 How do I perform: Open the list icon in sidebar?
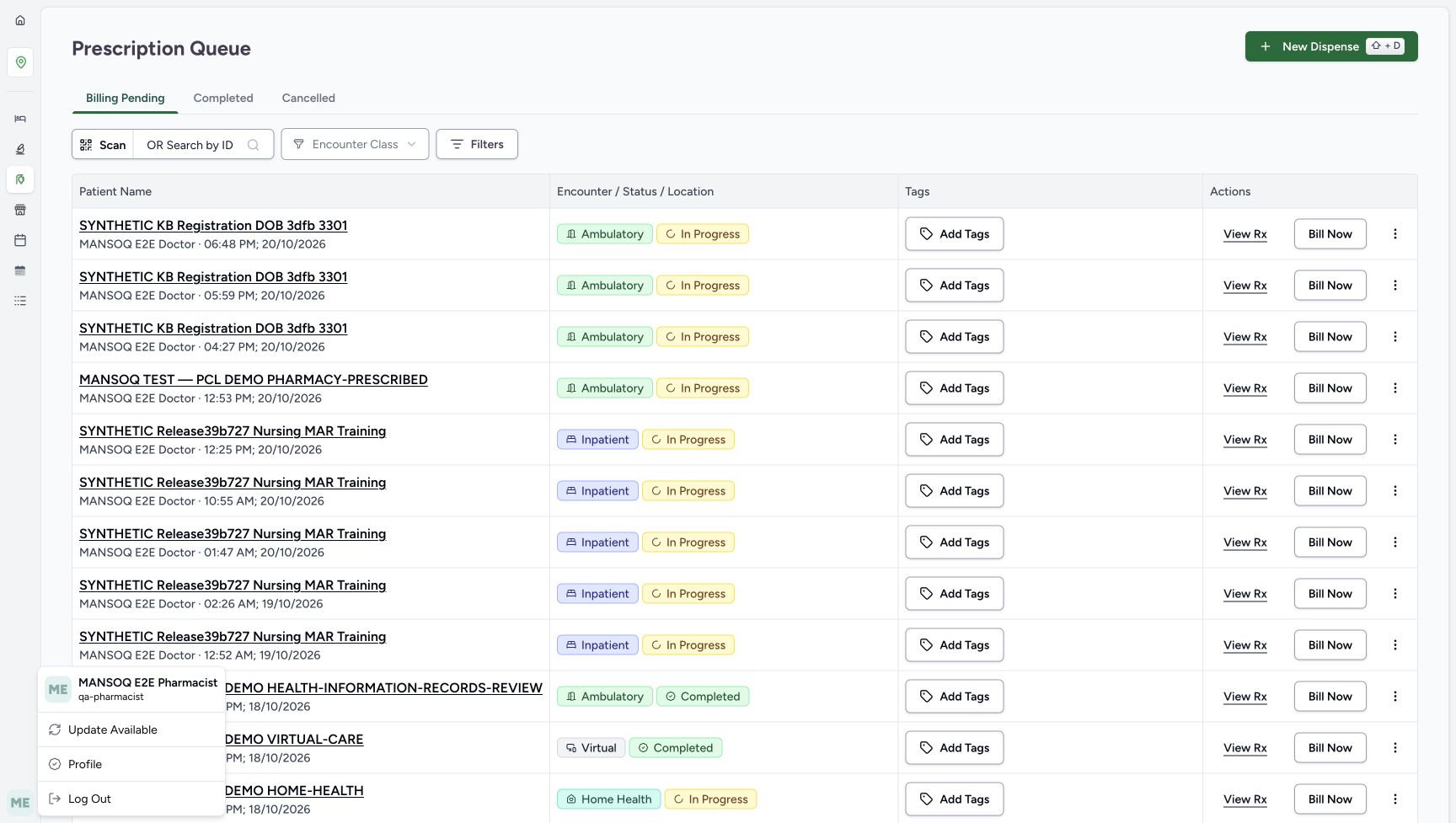tap(20, 301)
